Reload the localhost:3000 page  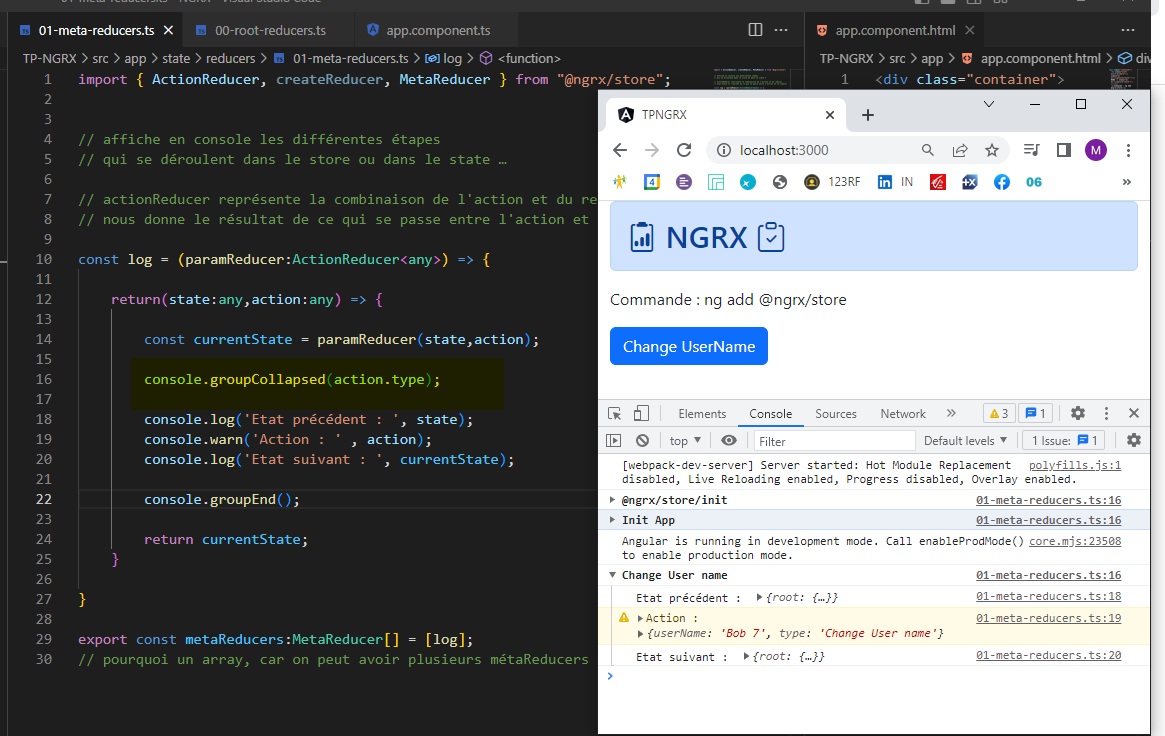(x=684, y=150)
